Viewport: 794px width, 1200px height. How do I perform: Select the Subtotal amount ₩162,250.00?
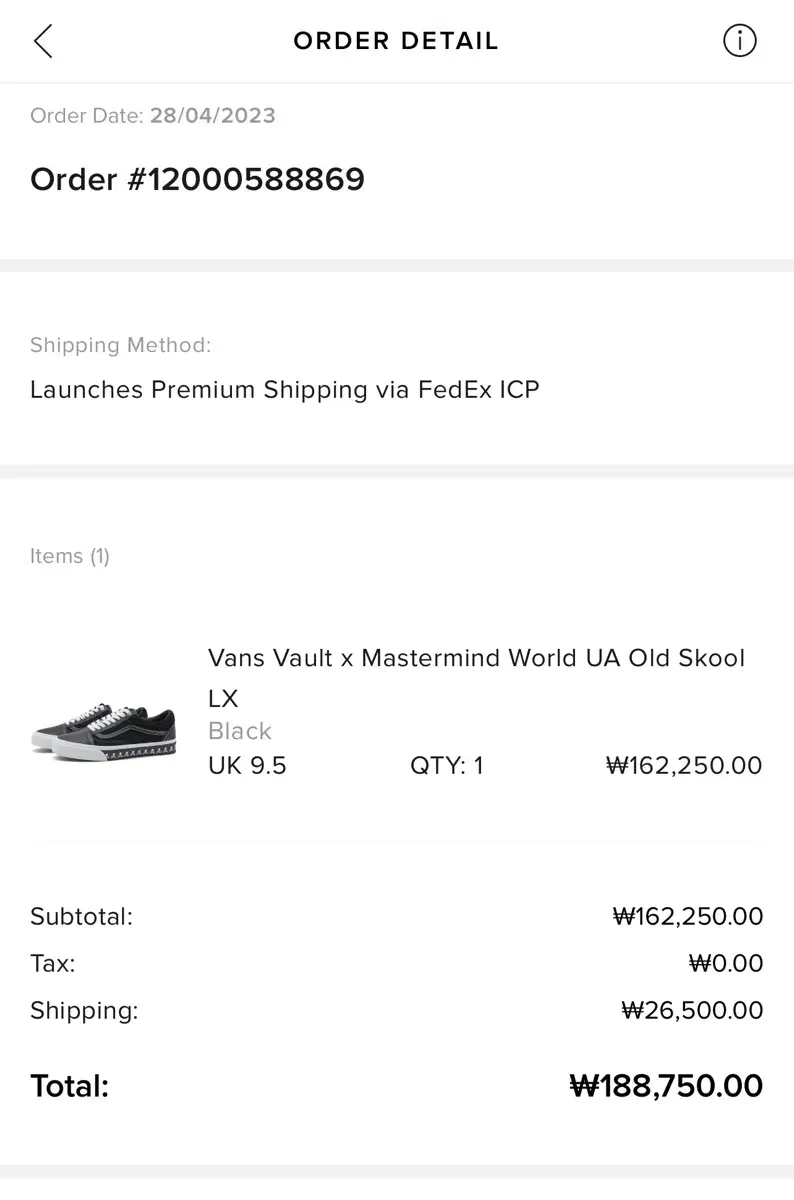point(688,916)
